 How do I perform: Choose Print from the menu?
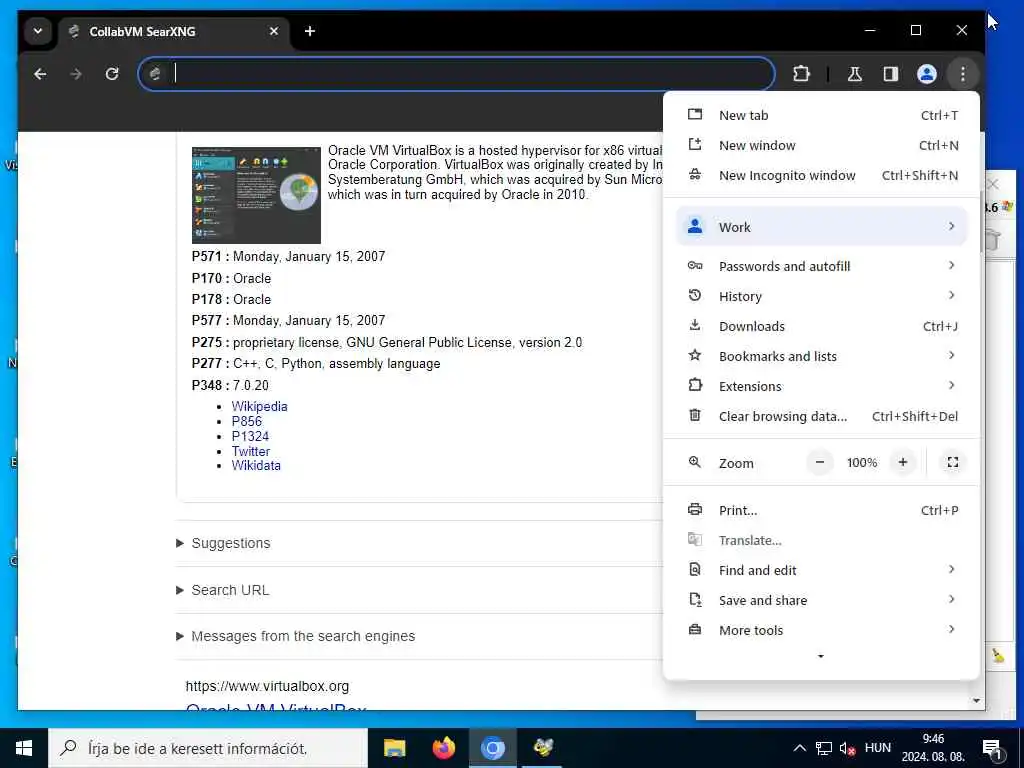[x=822, y=511]
